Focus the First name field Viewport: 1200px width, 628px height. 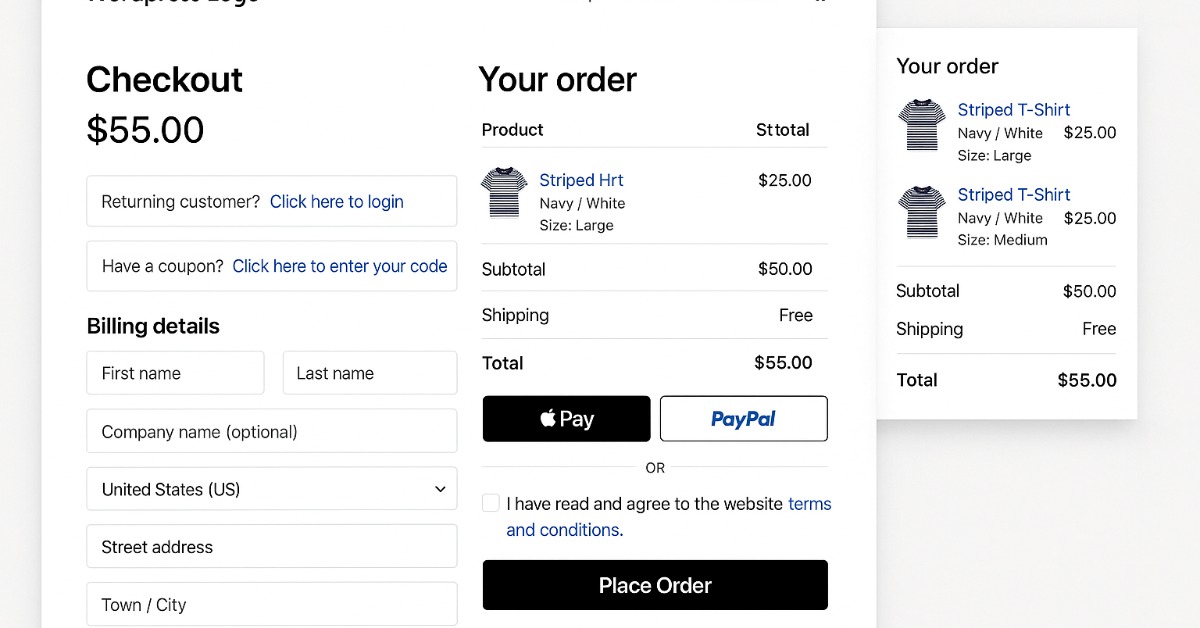[x=175, y=373]
